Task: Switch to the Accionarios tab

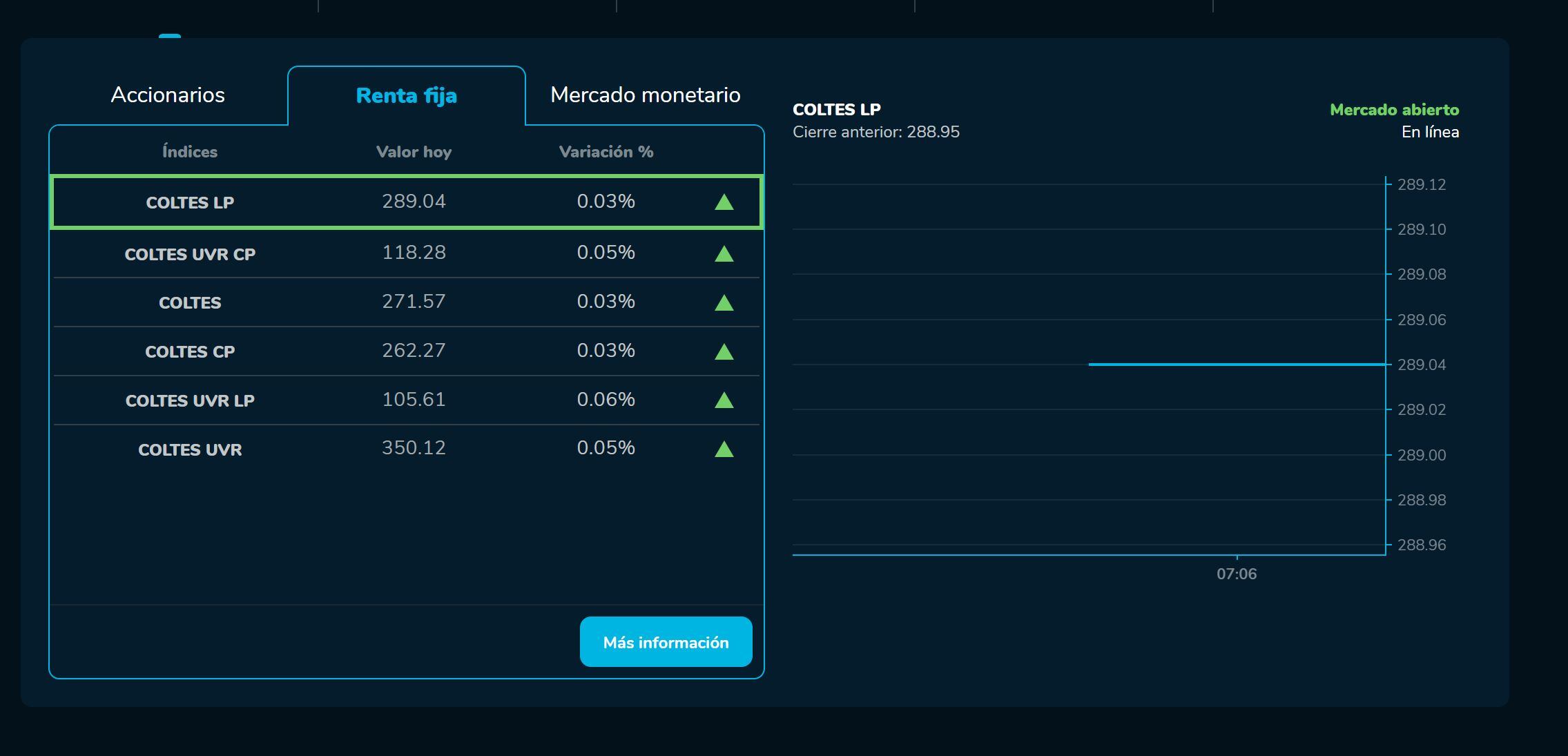Action: pos(167,95)
